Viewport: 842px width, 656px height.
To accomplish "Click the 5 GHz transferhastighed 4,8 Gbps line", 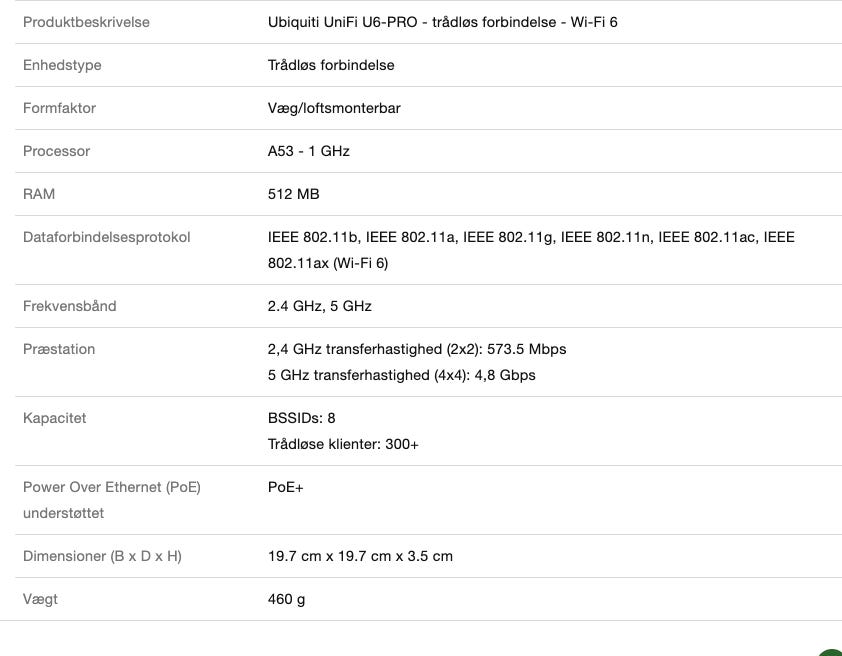I will (x=401, y=375).
